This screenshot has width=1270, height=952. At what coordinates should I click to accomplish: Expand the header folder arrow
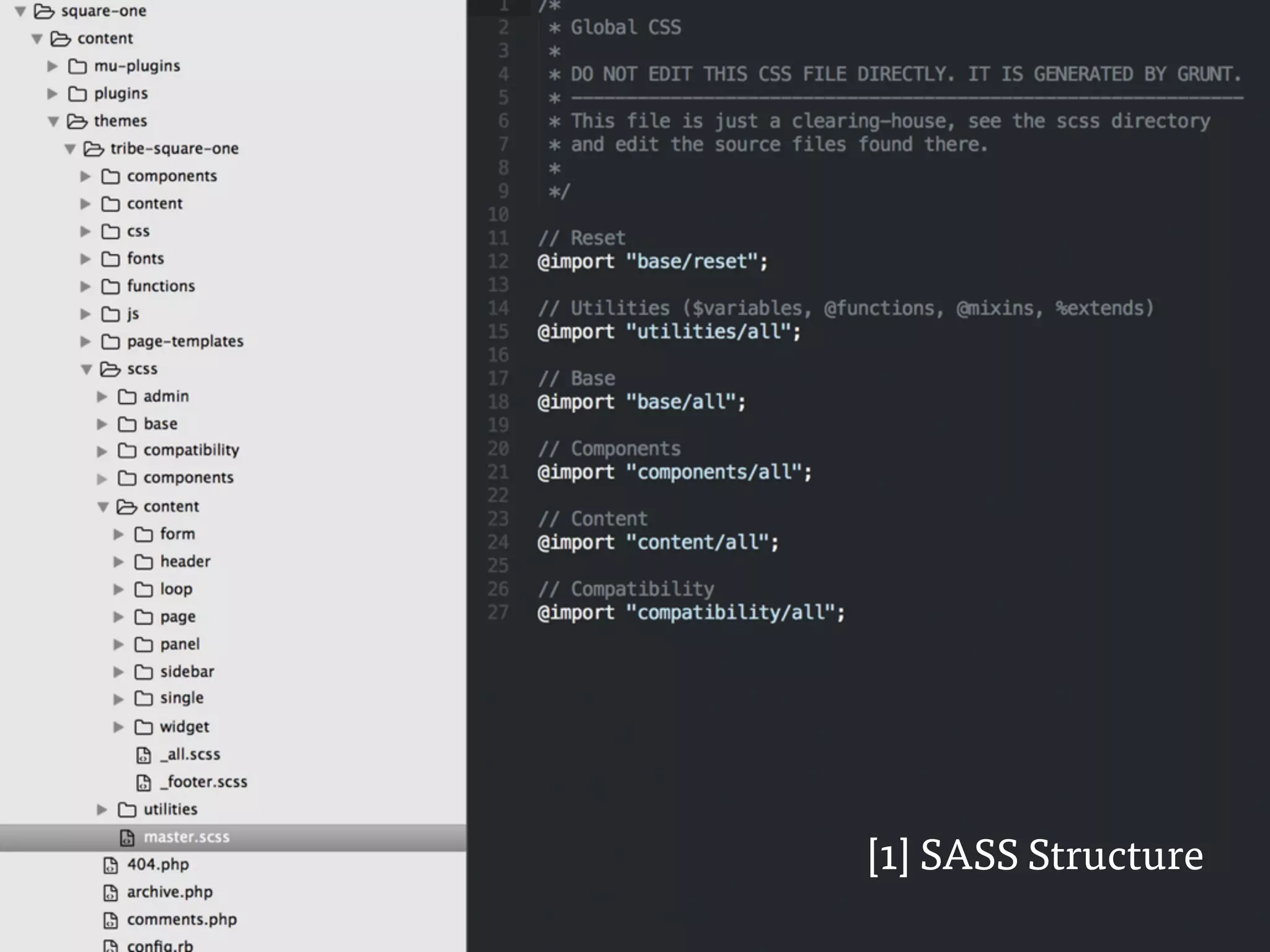[118, 562]
